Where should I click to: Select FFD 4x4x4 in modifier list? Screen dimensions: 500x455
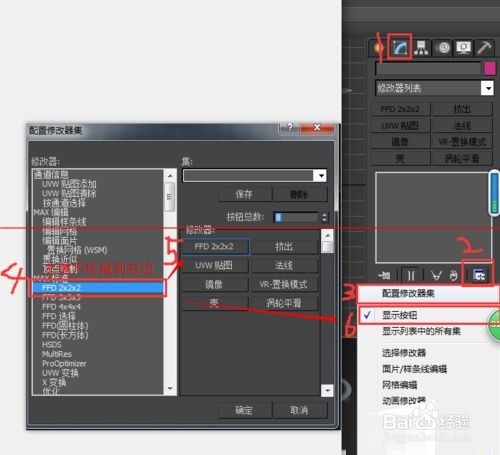click(61, 306)
